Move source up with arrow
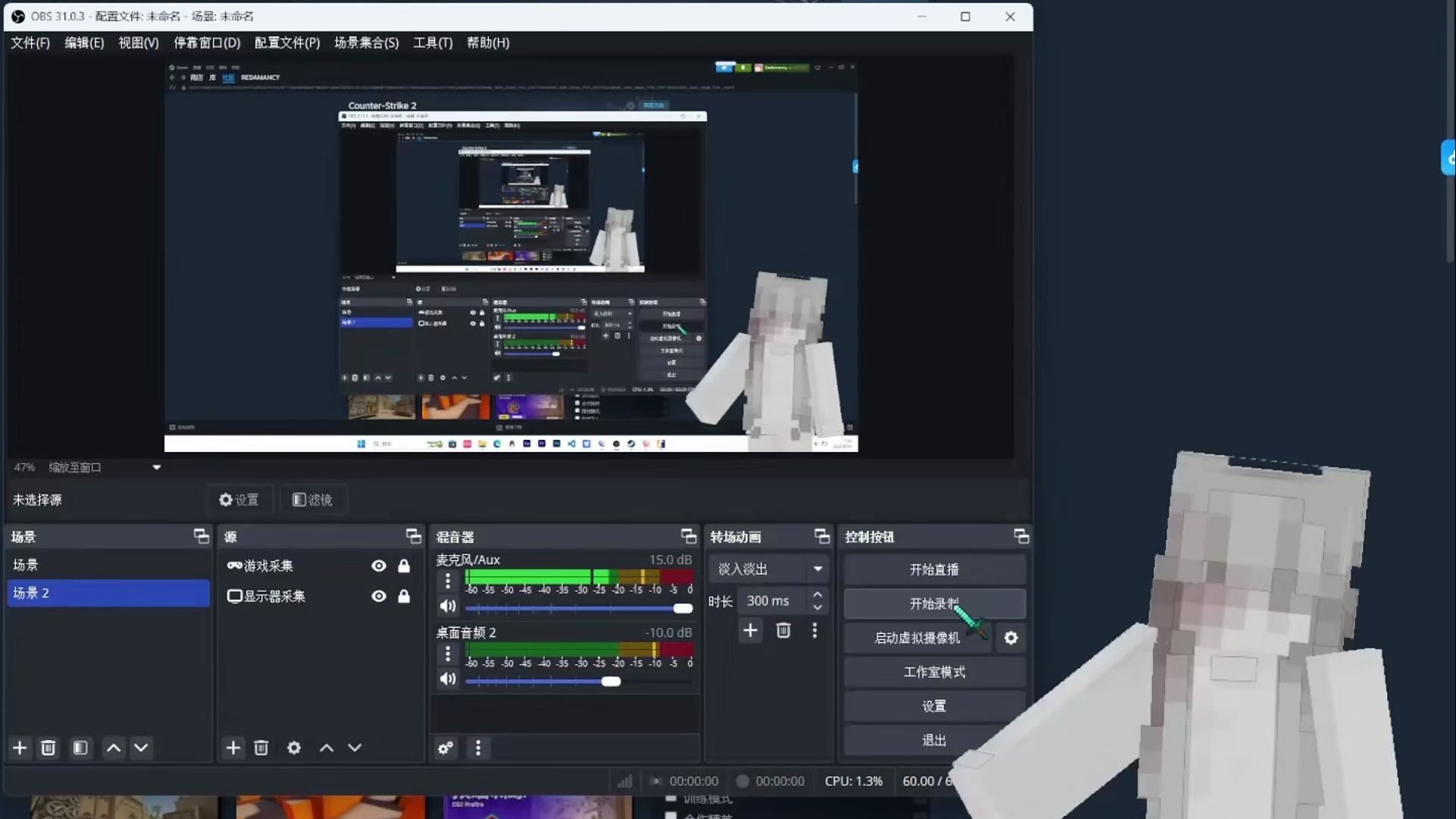This screenshot has height=819, width=1456. pyautogui.click(x=327, y=748)
